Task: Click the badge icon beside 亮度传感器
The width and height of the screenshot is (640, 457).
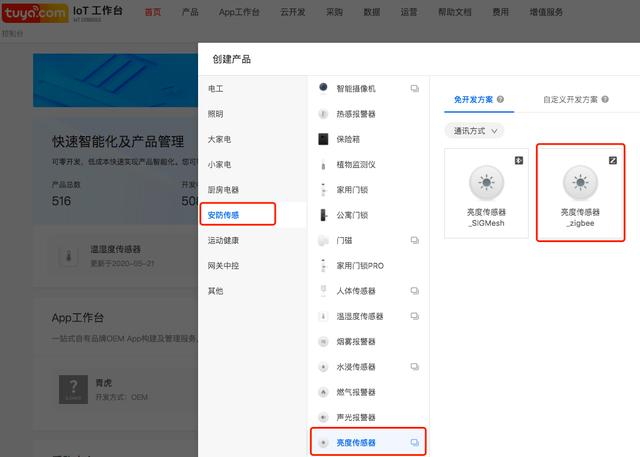Action: [x=415, y=443]
